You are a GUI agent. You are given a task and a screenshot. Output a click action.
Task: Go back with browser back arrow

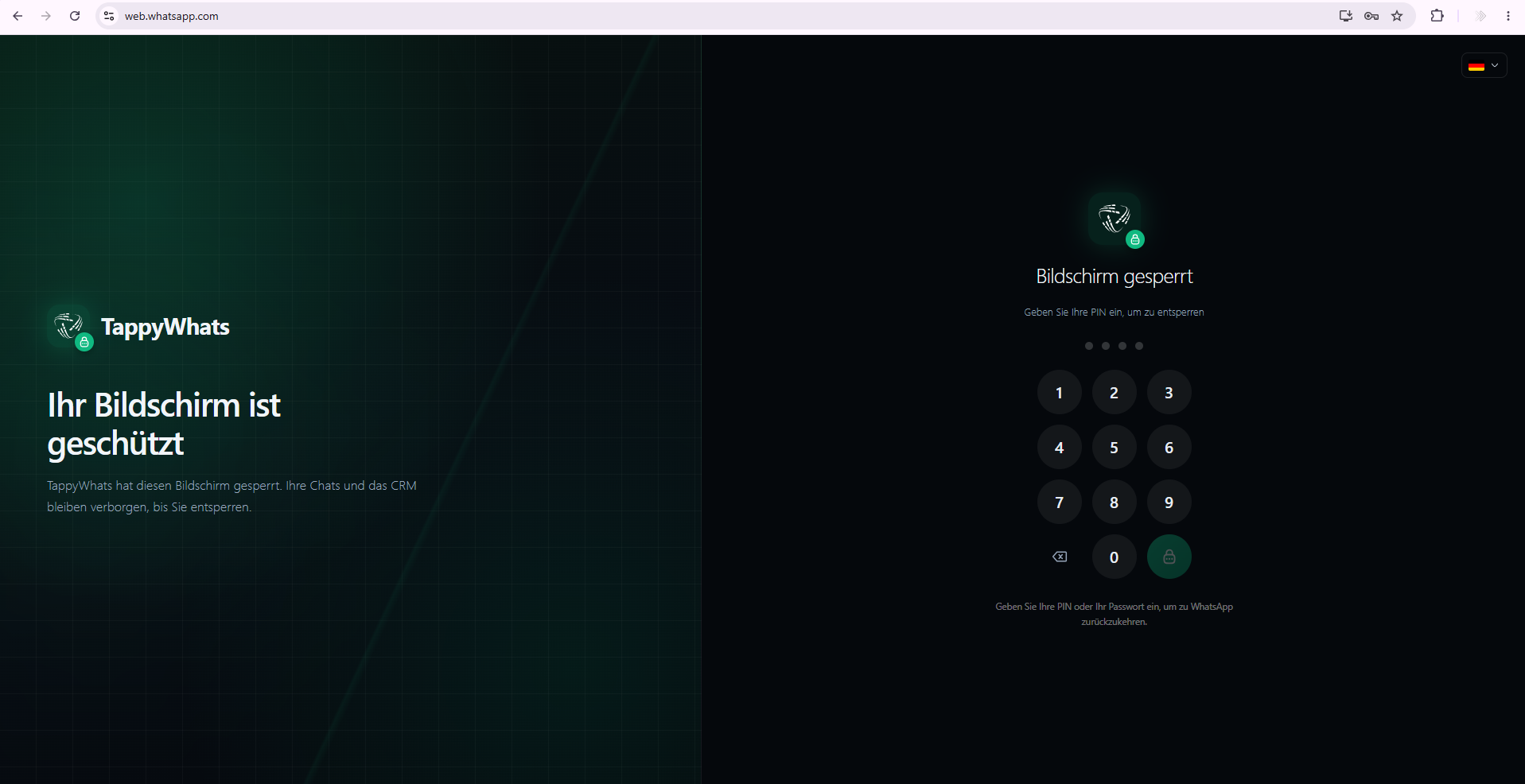[18, 16]
